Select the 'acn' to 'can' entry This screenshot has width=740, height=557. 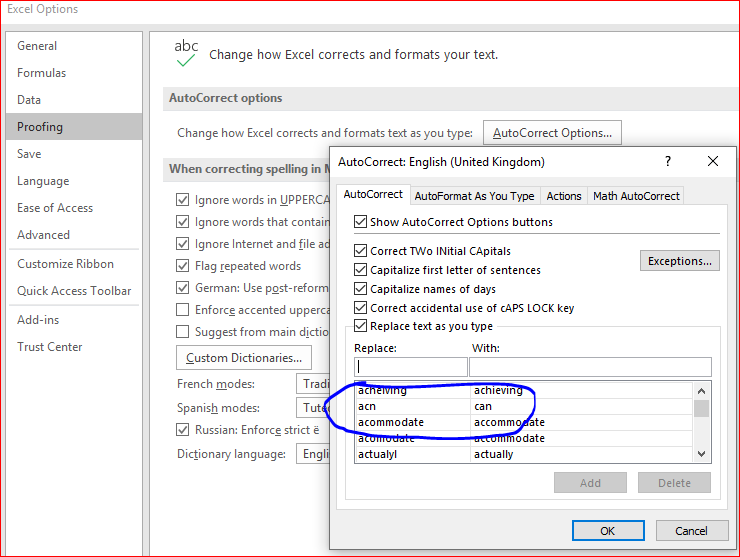pyautogui.click(x=523, y=406)
